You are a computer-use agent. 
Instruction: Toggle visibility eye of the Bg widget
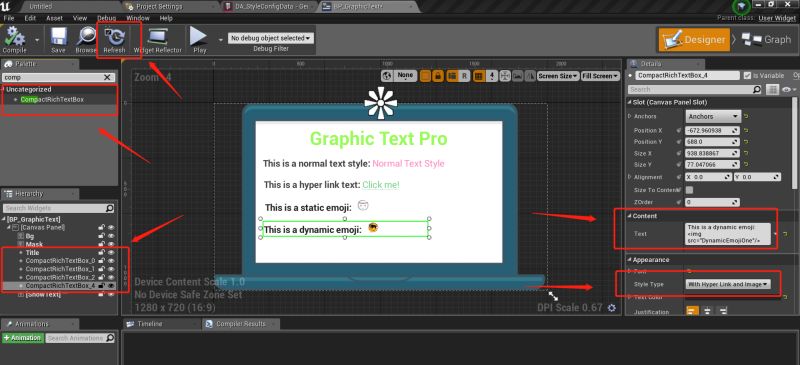click(111, 236)
